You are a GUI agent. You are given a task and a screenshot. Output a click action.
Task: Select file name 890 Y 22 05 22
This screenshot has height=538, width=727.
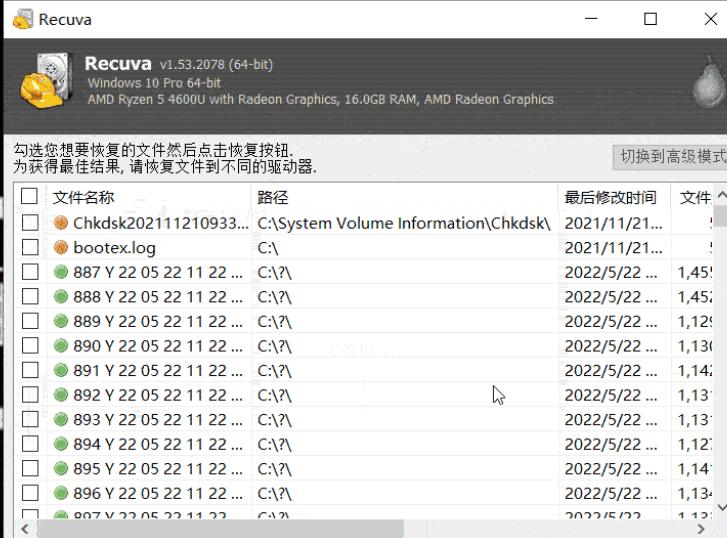pyautogui.click(x=158, y=346)
